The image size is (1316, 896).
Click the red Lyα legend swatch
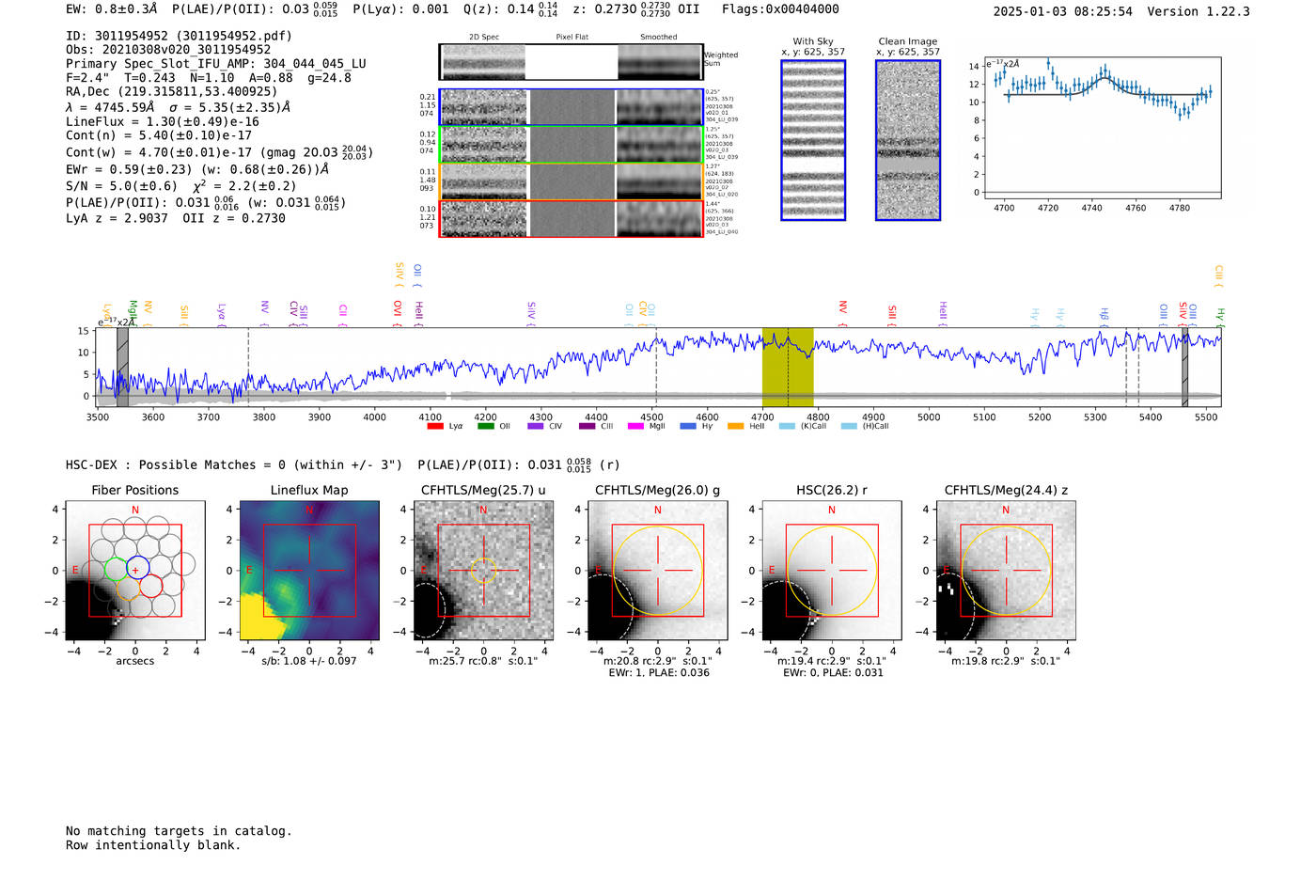point(434,426)
